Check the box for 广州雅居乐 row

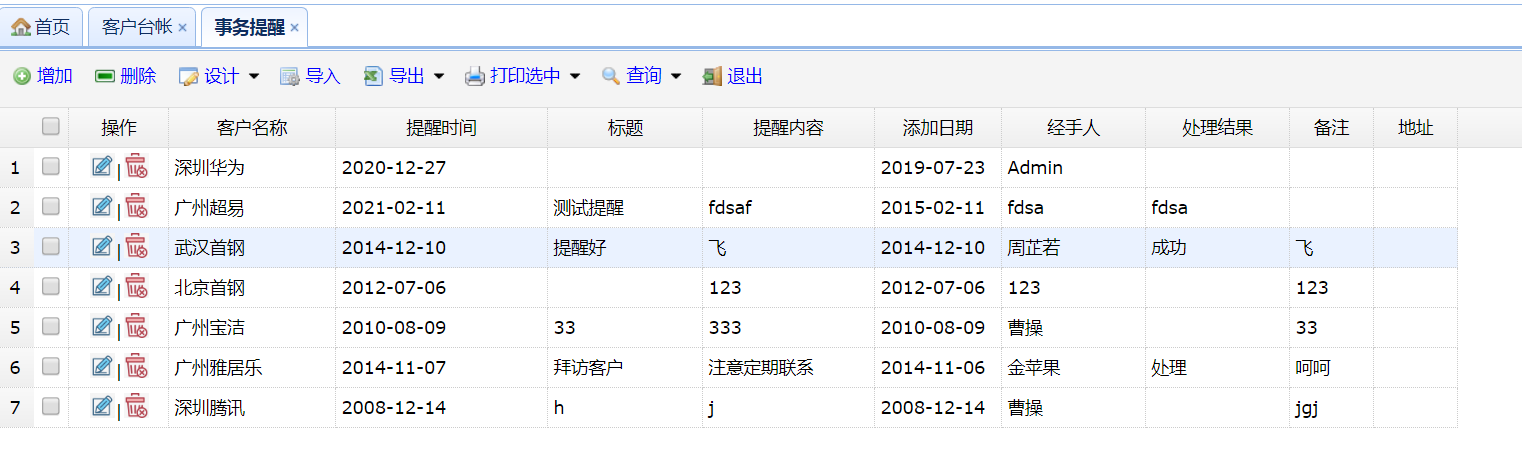point(51,366)
